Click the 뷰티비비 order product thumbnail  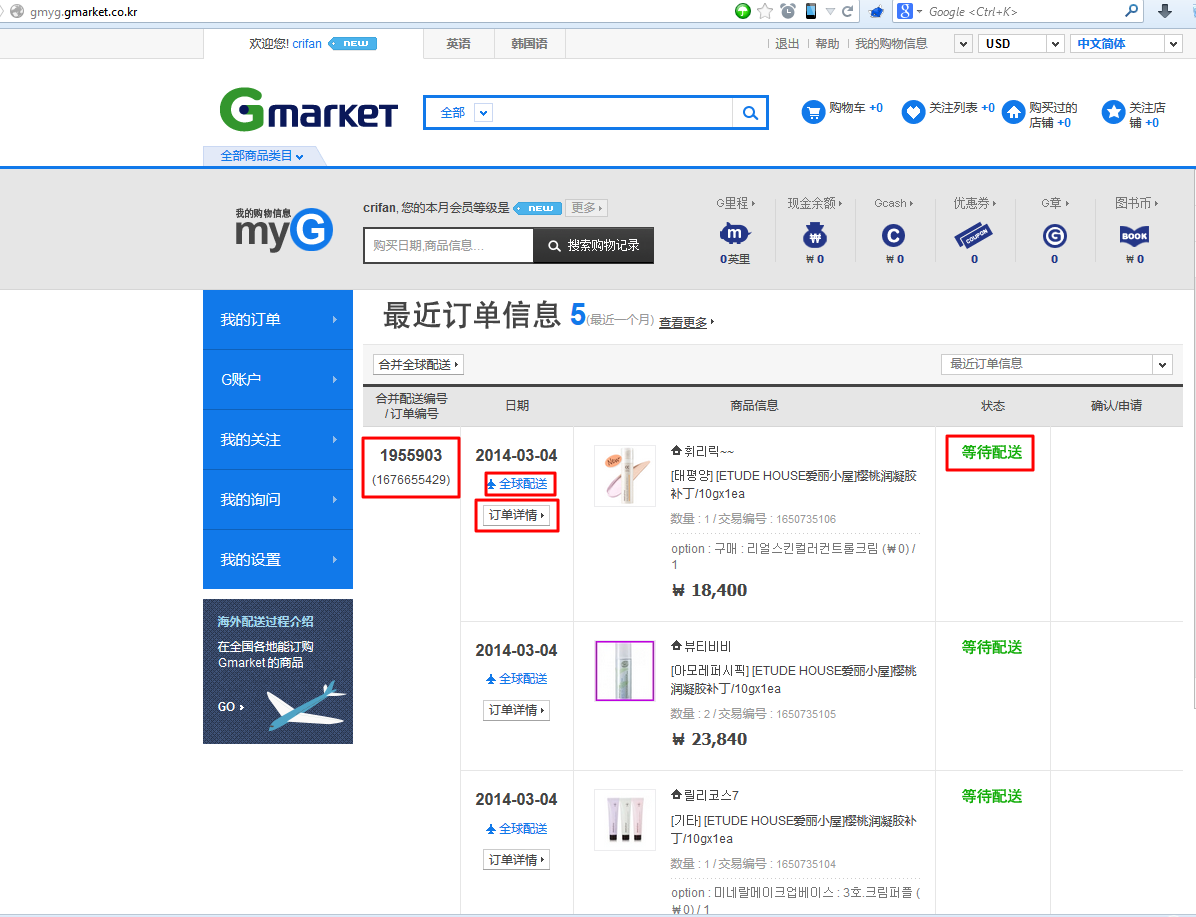[625, 671]
